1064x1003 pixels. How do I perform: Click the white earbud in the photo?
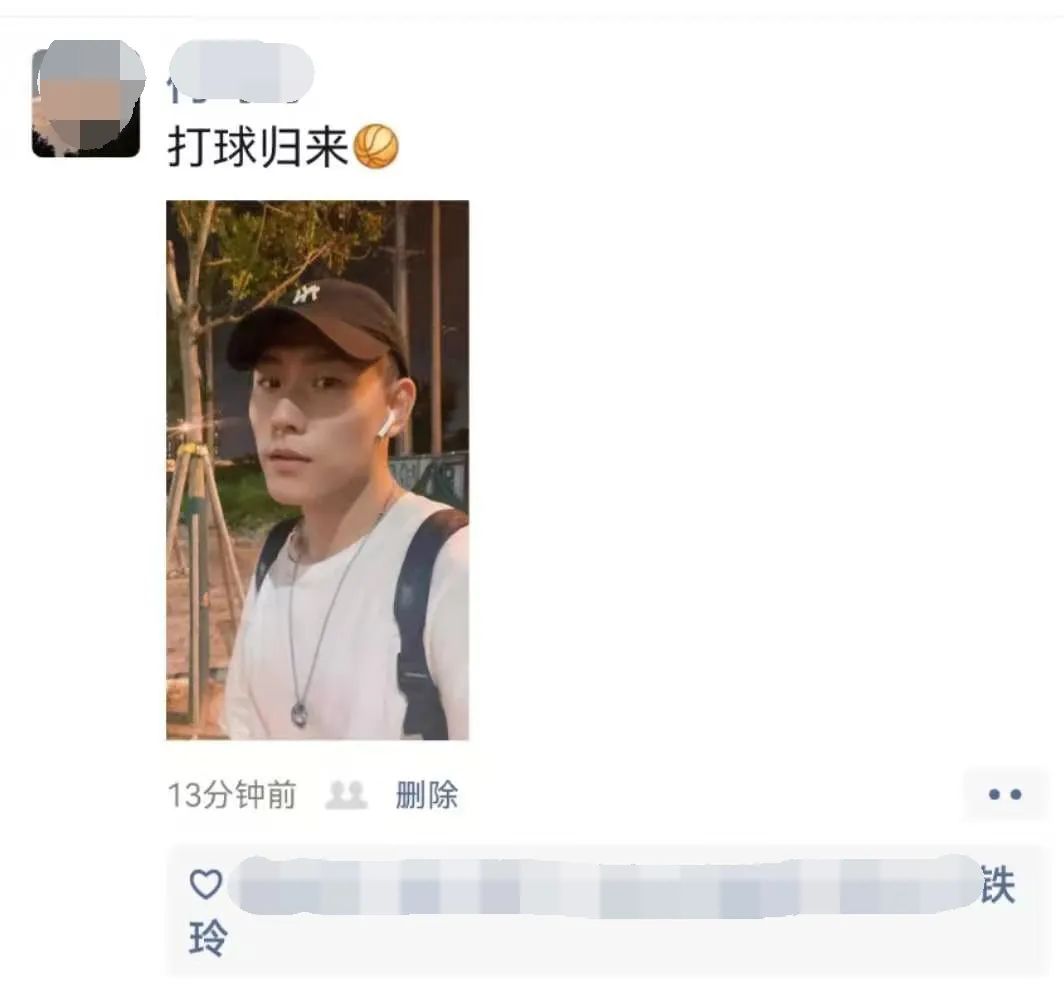pyautogui.click(x=385, y=425)
